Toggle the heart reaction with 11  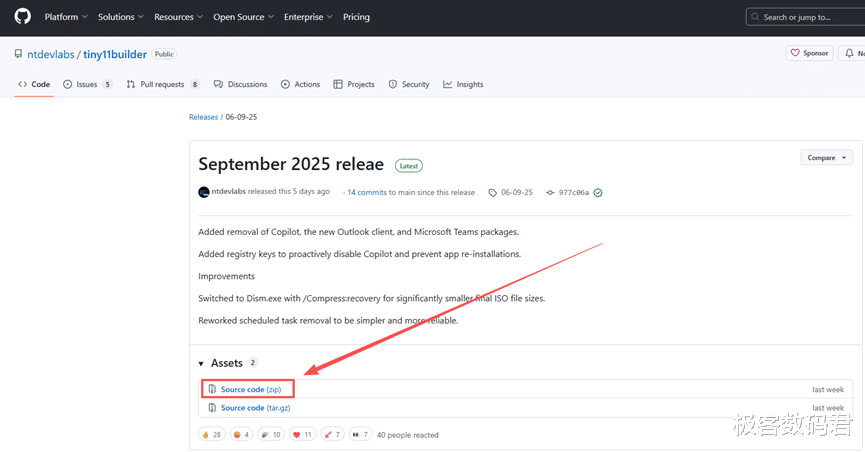303,435
